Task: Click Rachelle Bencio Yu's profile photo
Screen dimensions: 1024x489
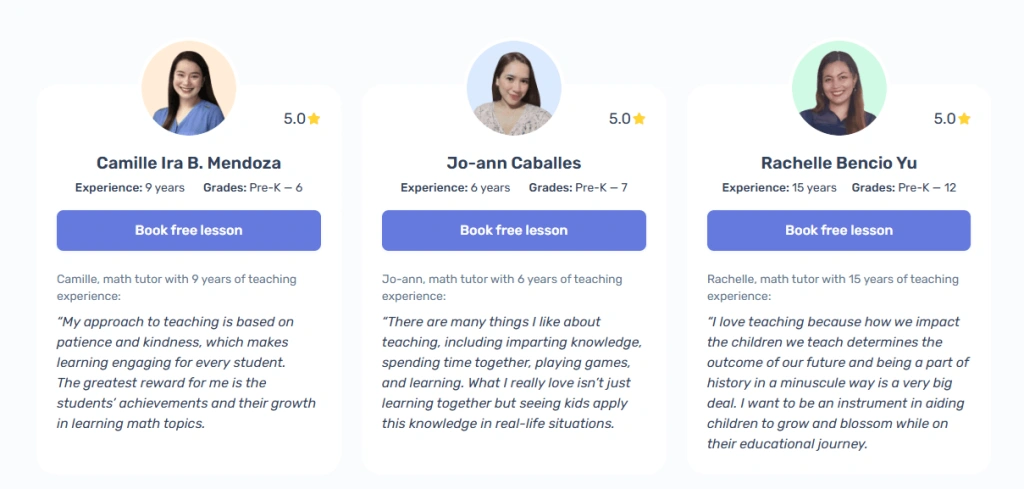Action: [x=839, y=88]
